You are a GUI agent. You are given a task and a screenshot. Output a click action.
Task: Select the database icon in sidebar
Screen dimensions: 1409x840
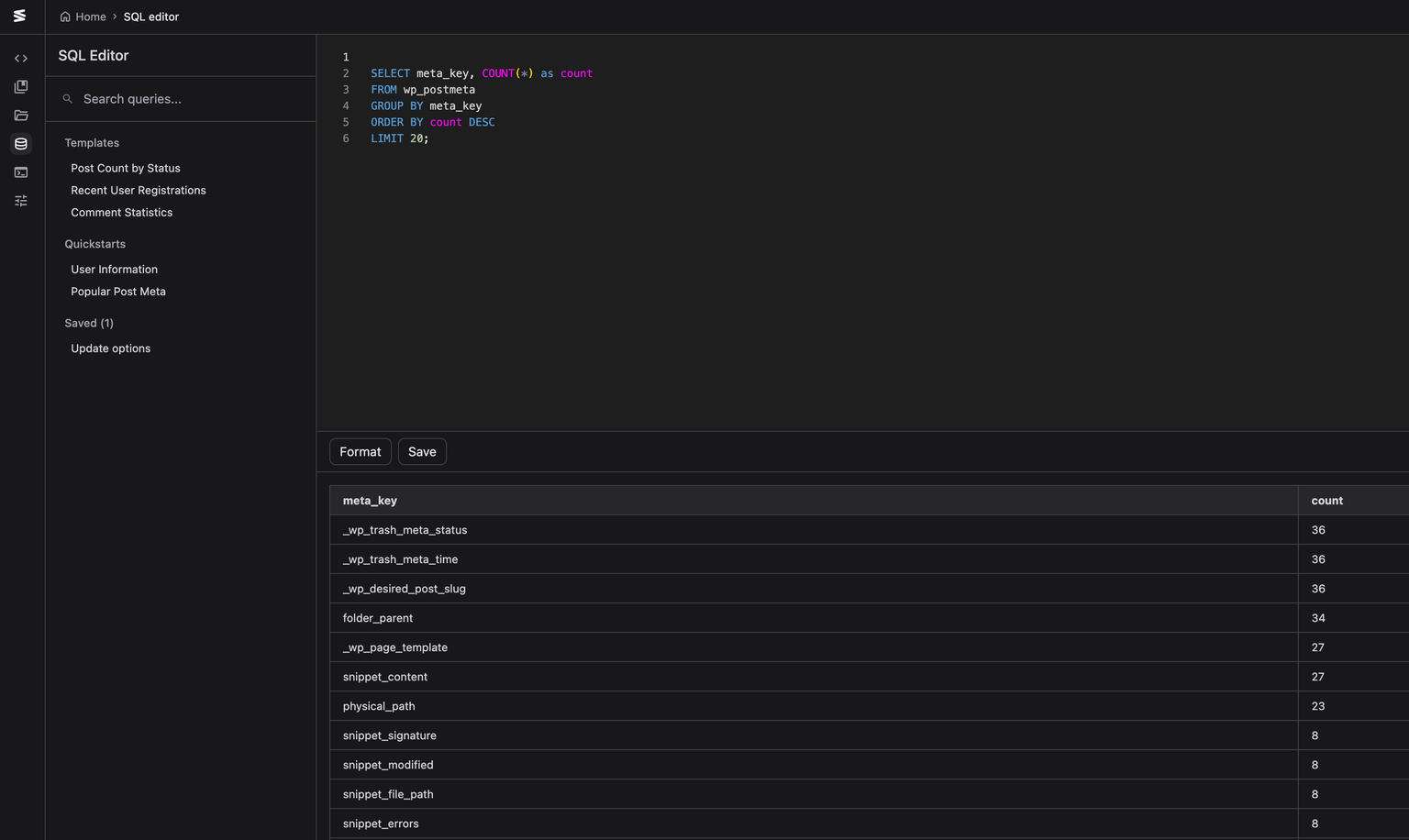[21, 144]
